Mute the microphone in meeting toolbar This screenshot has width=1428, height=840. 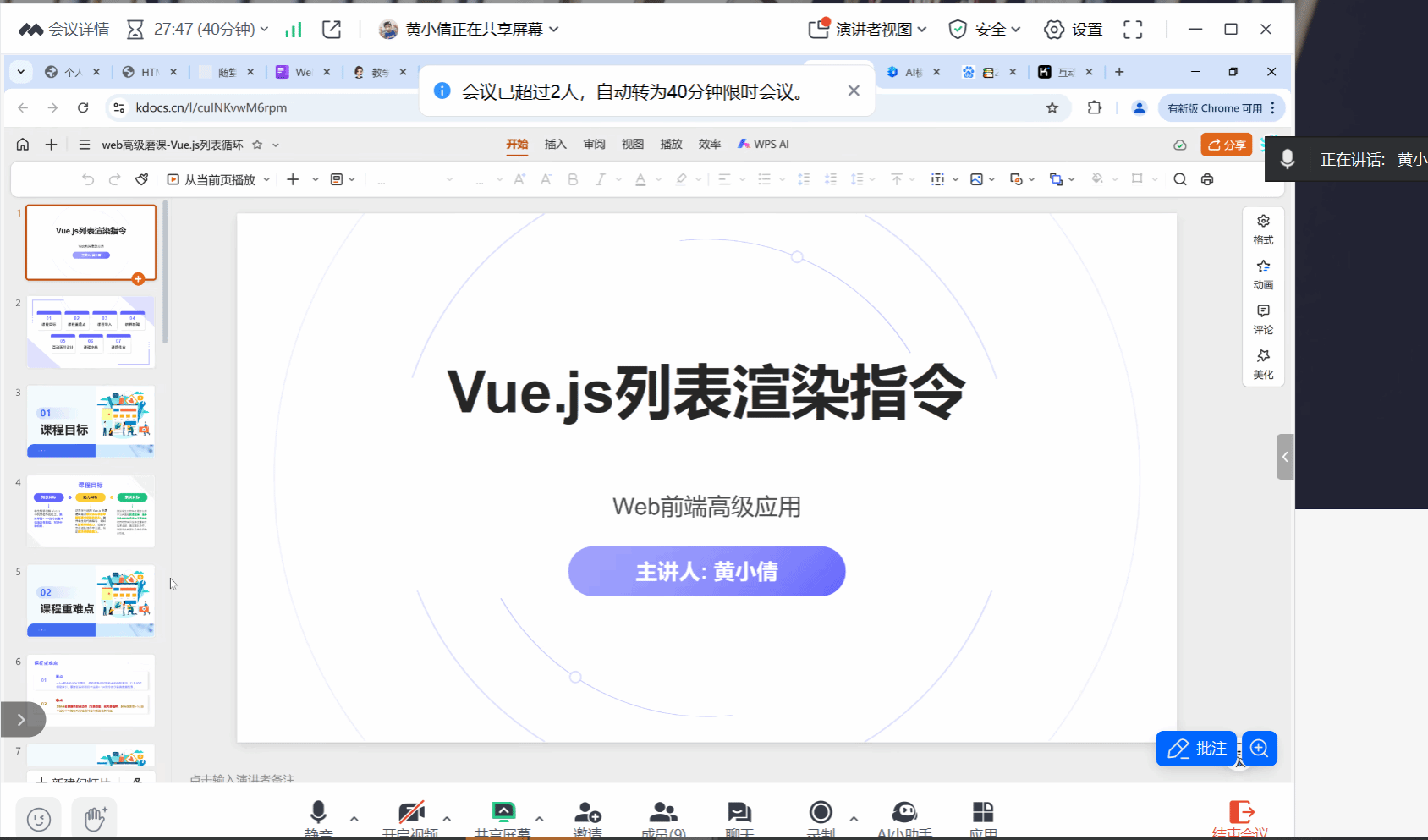pos(318,814)
